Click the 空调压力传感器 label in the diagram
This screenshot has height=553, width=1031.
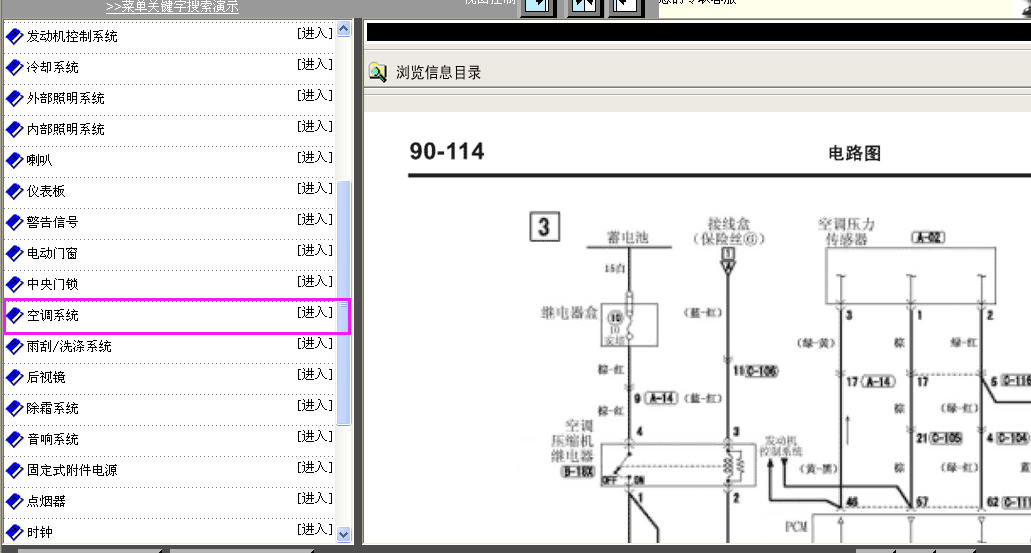click(x=846, y=231)
